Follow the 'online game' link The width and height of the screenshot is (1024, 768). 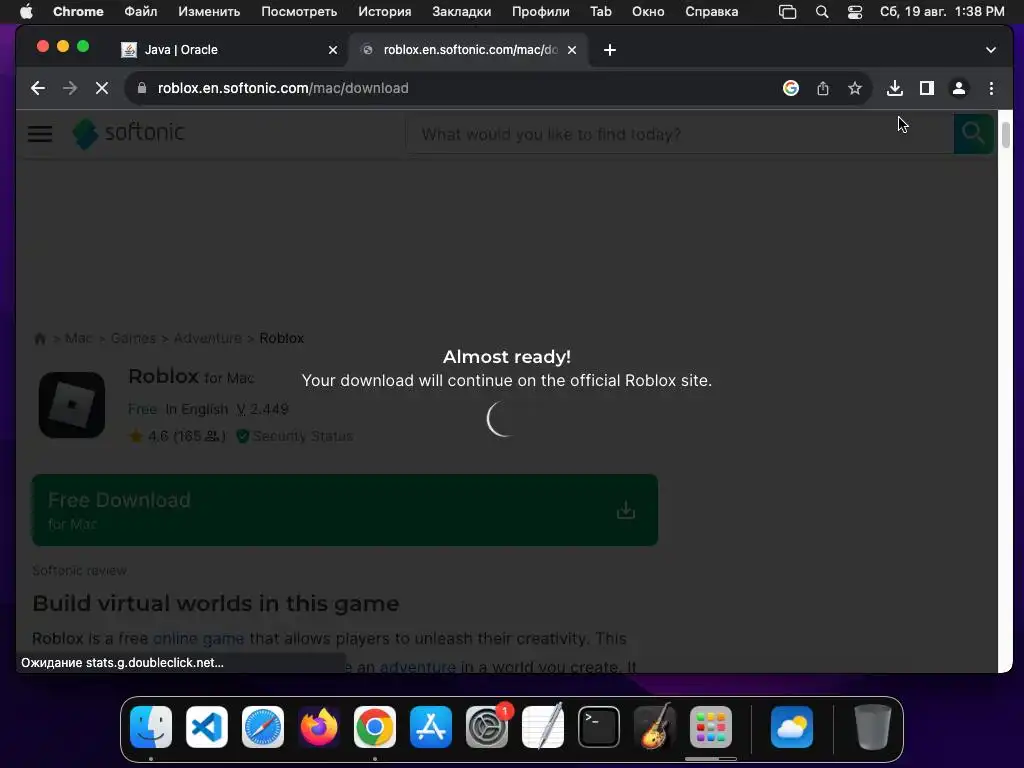pos(199,638)
